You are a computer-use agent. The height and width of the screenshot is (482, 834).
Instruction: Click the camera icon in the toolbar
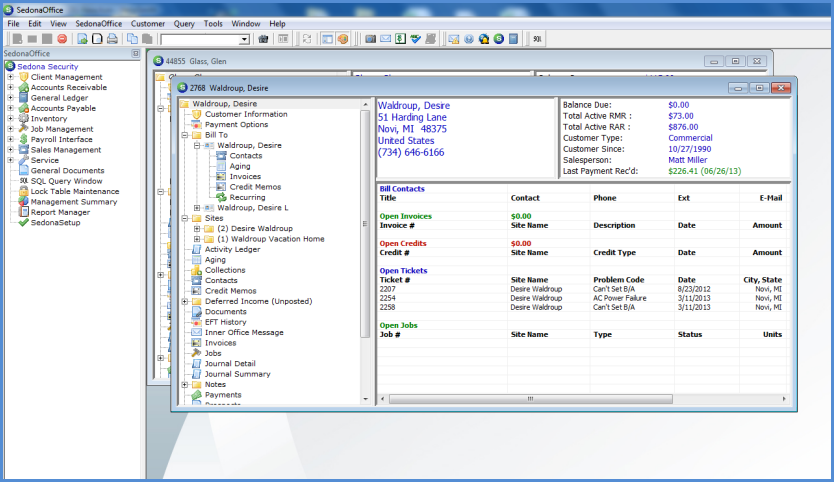pos(371,39)
